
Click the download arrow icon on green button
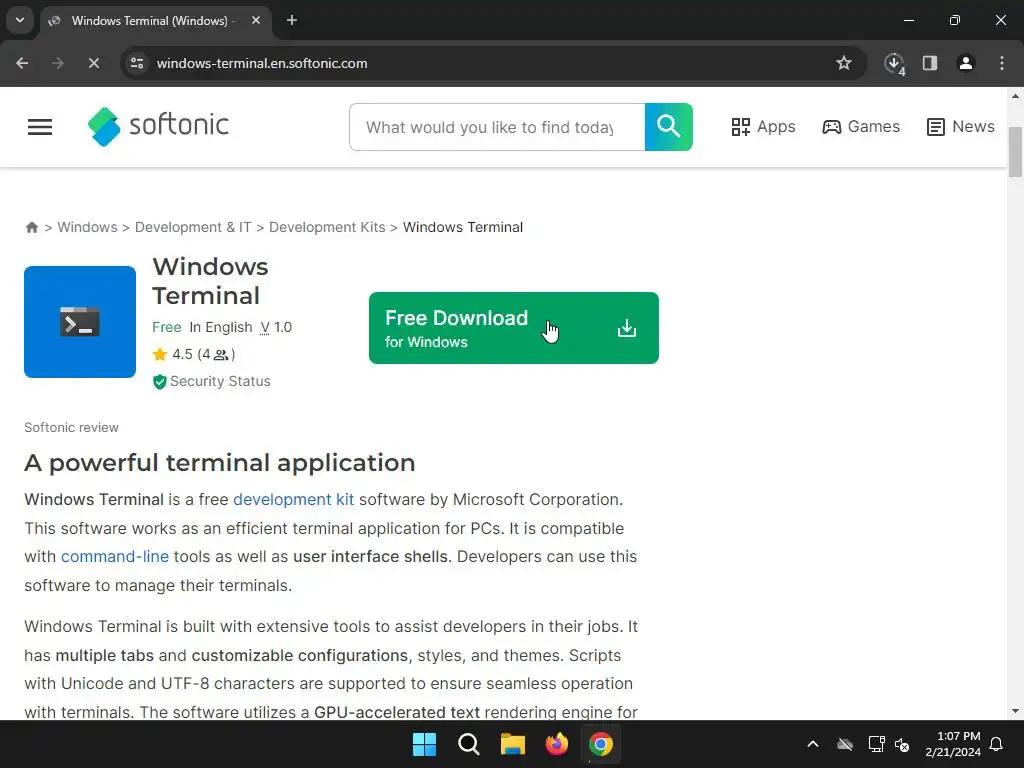[627, 328]
